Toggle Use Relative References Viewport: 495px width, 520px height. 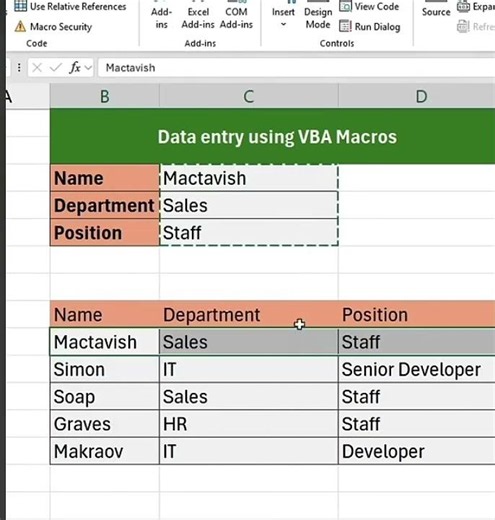(x=70, y=6)
